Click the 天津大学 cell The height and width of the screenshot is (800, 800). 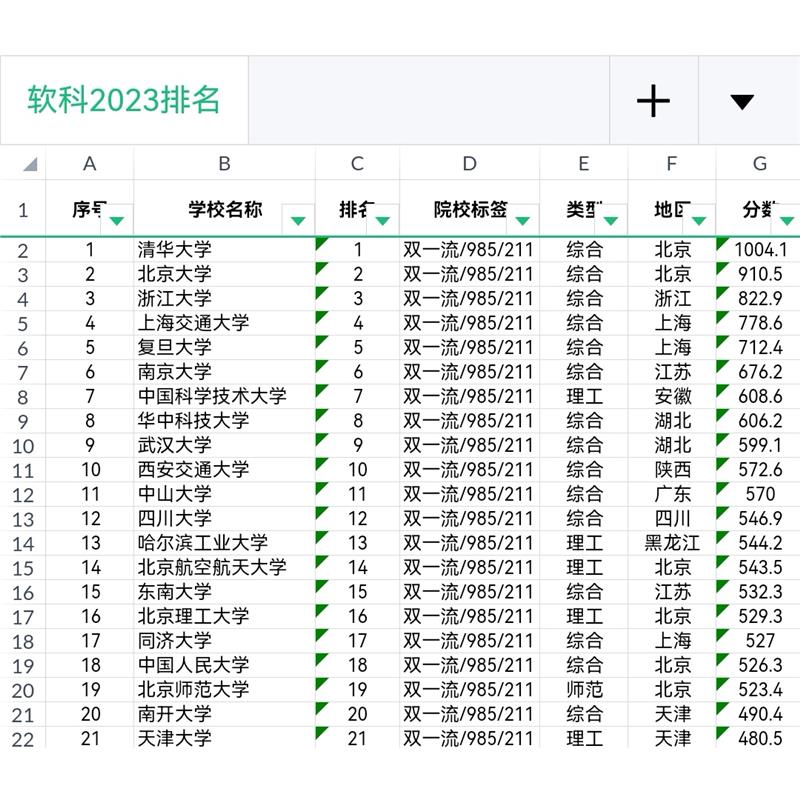click(x=224, y=738)
